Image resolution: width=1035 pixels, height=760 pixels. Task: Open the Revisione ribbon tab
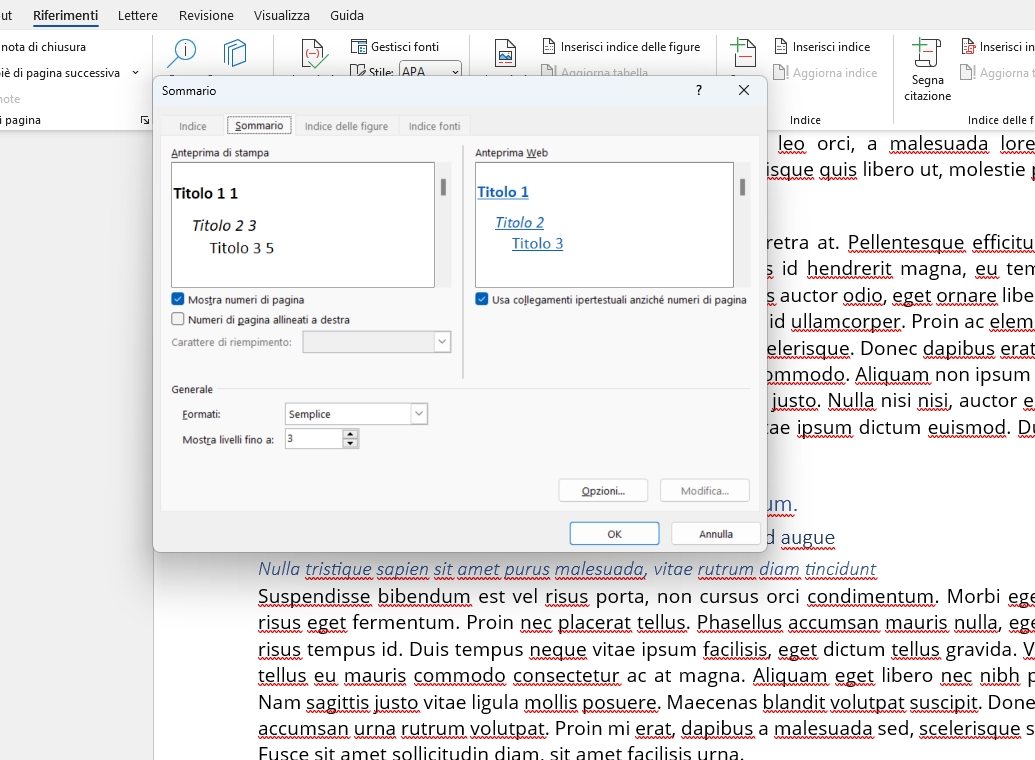click(206, 16)
